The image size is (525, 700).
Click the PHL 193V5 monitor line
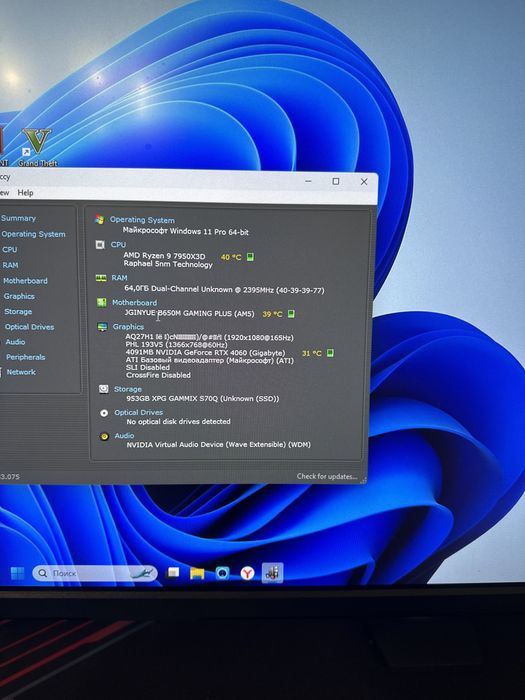coord(176,345)
